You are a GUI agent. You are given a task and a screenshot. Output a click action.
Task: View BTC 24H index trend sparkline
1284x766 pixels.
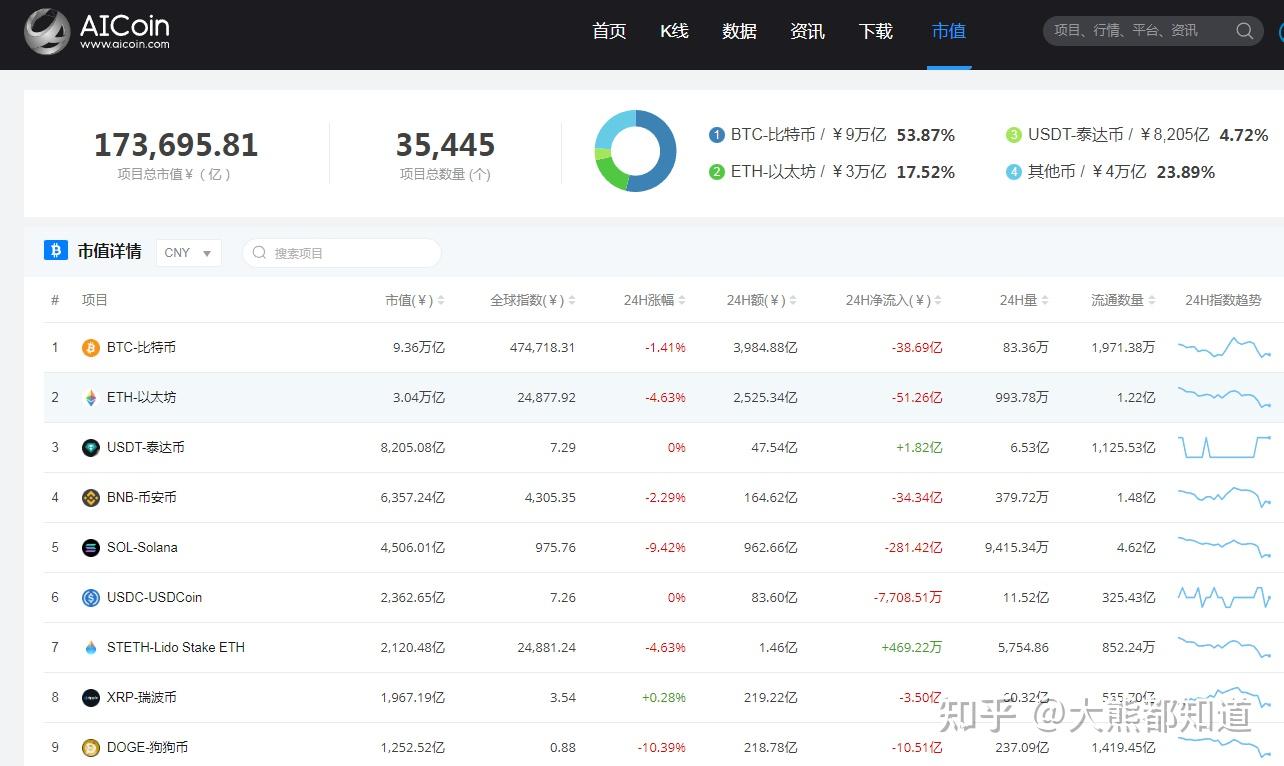pos(1224,348)
